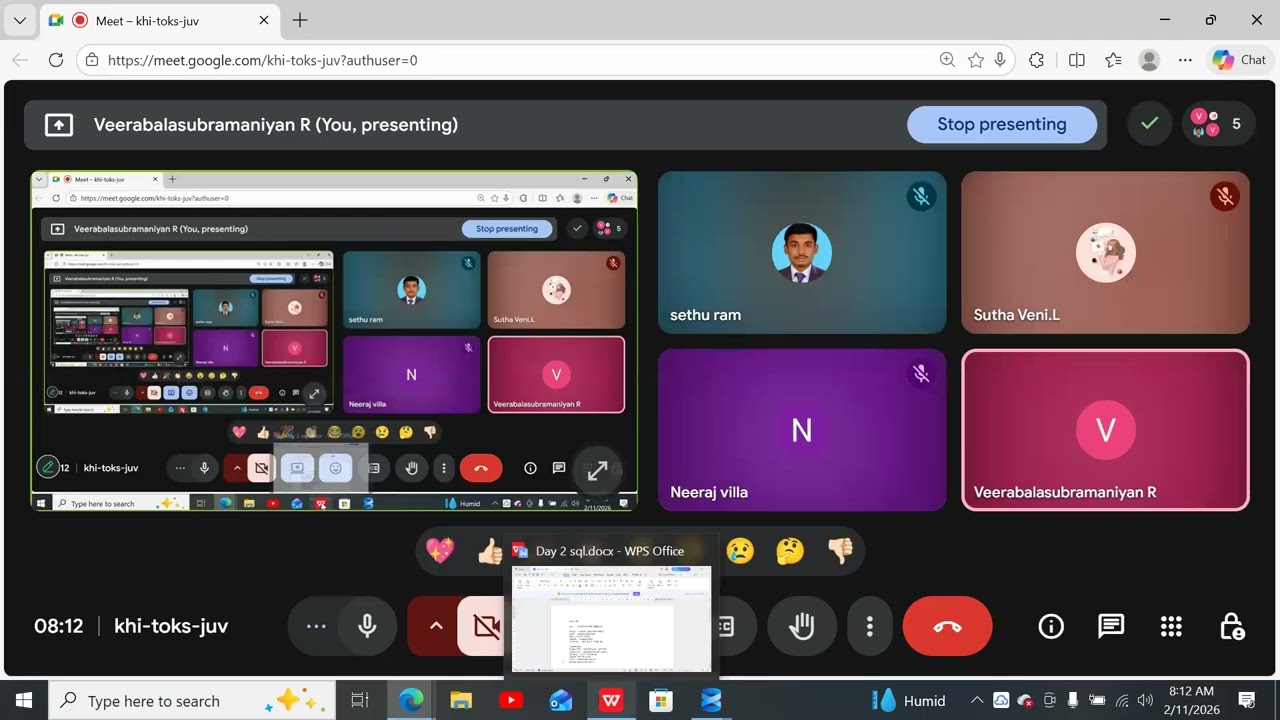Open zoom control in address bar
The width and height of the screenshot is (1280, 720).
(947, 60)
